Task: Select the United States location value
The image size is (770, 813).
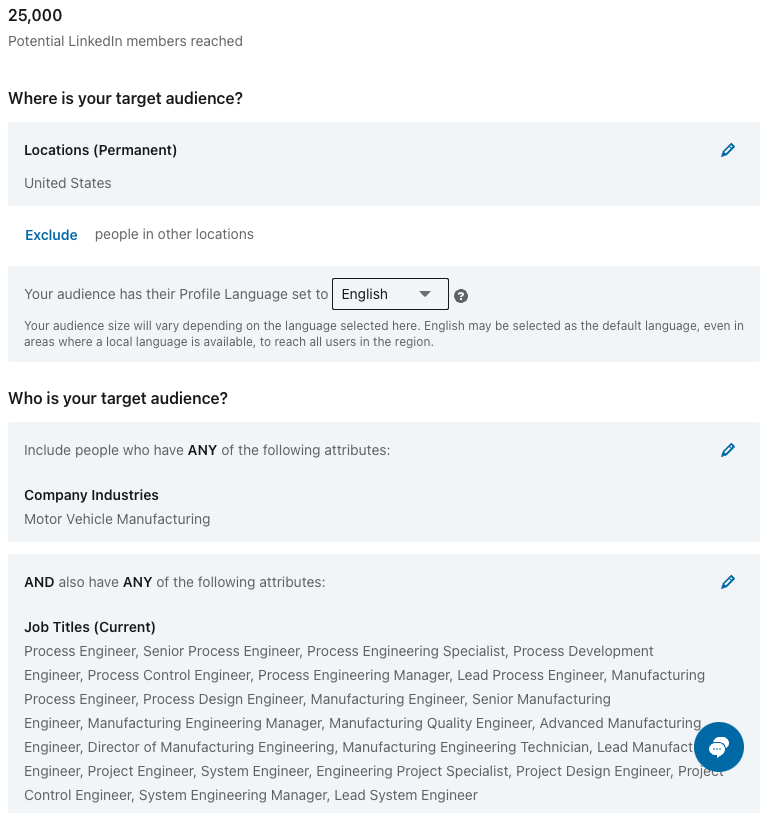Action: pos(68,183)
